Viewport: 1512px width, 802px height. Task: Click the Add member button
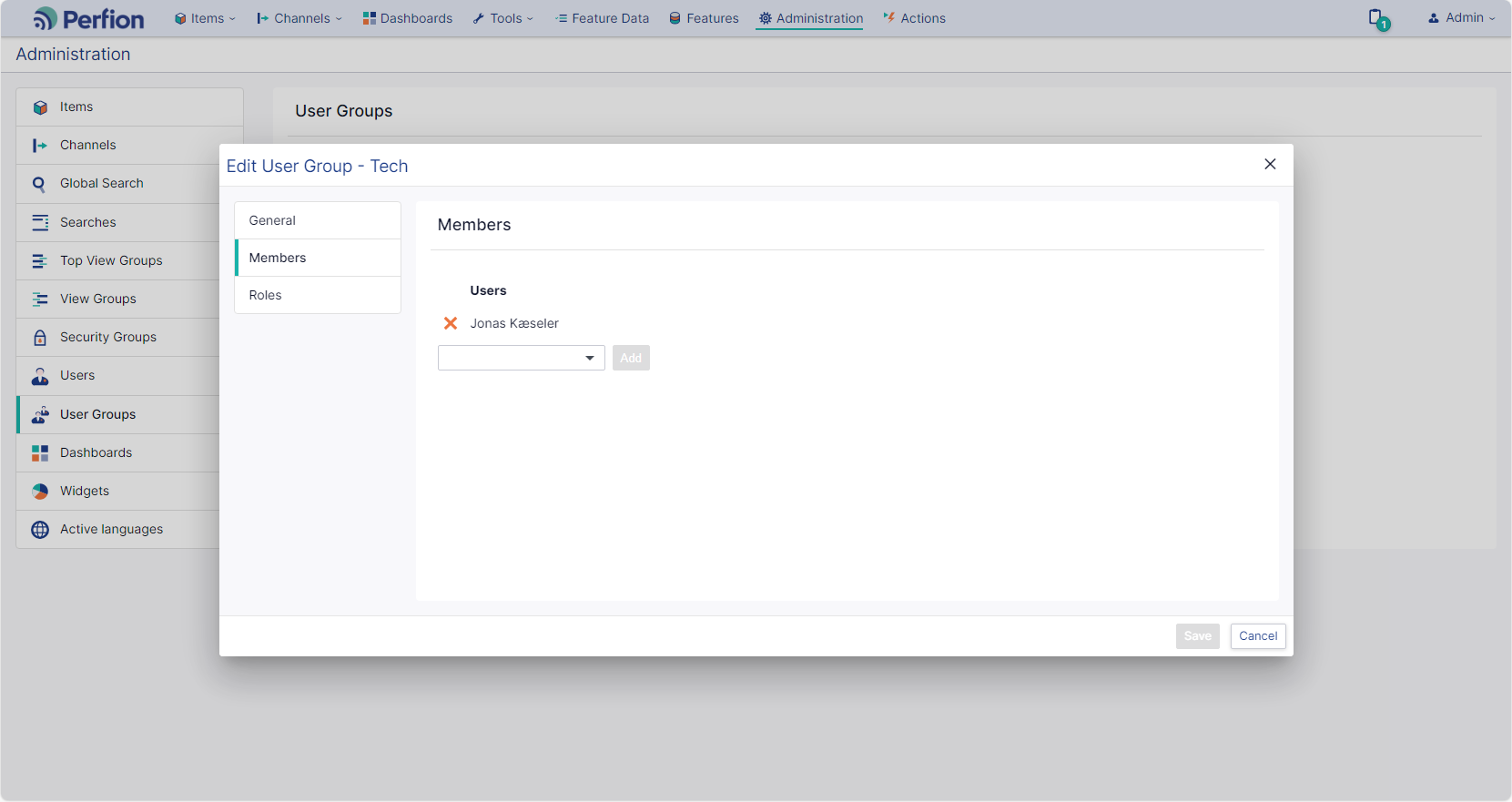pyautogui.click(x=631, y=358)
